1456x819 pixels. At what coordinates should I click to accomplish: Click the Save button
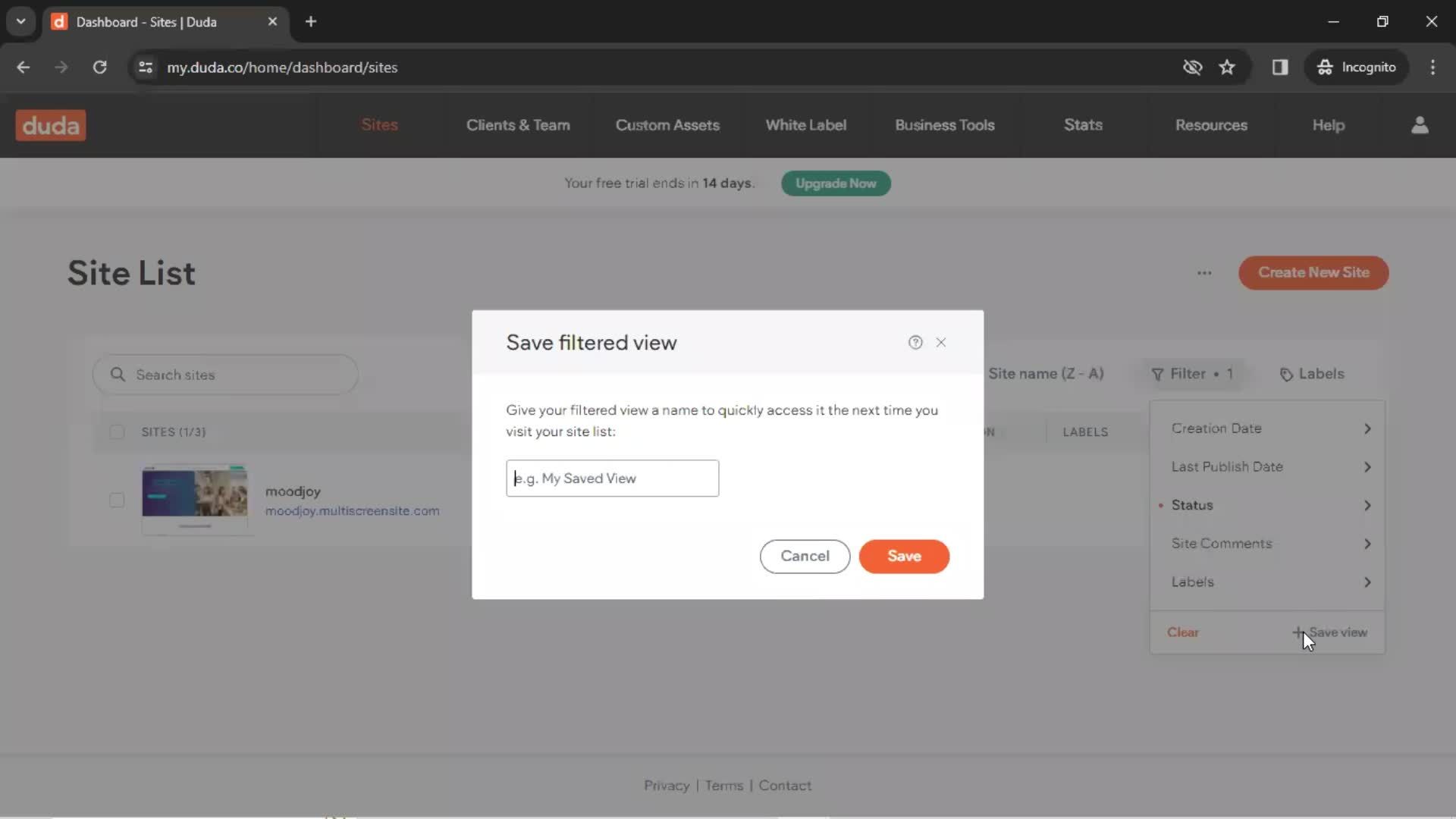(x=904, y=557)
